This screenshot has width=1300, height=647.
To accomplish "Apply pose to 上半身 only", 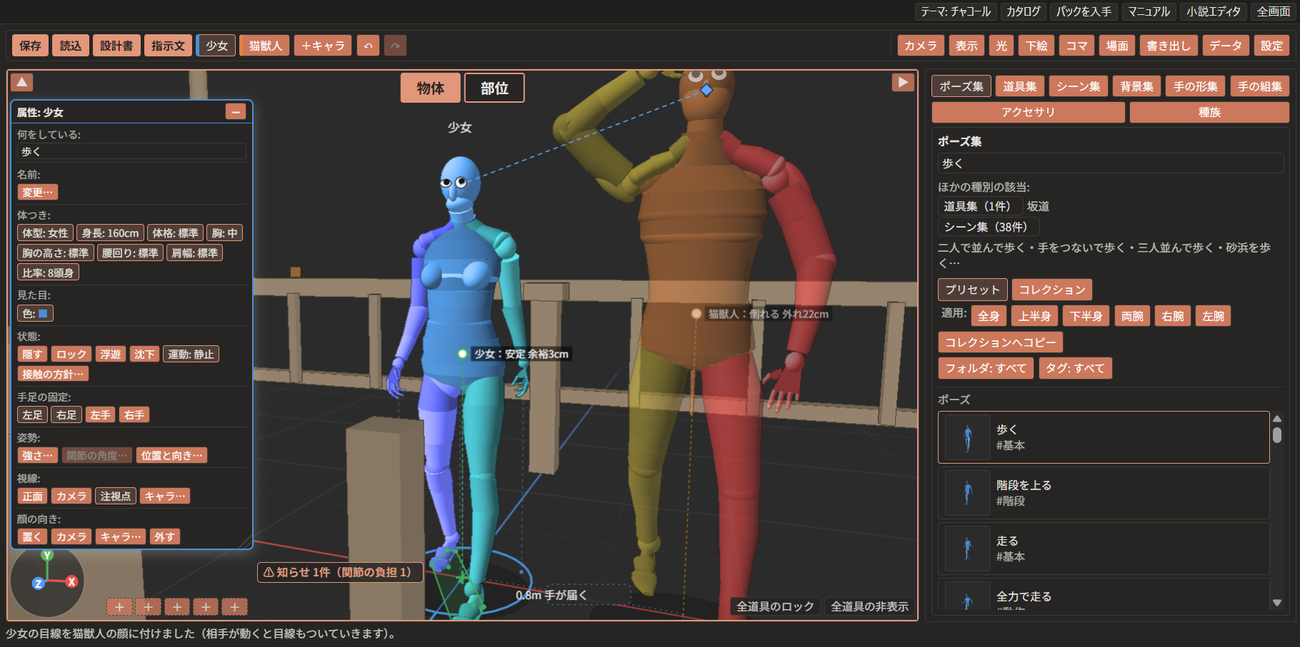I will [x=1034, y=316].
